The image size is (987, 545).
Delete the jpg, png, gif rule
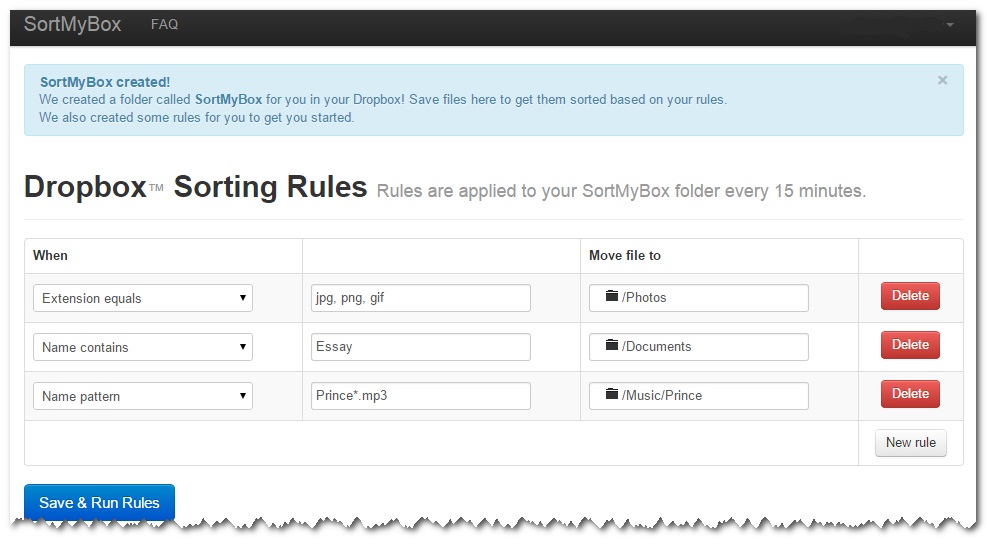(910, 296)
